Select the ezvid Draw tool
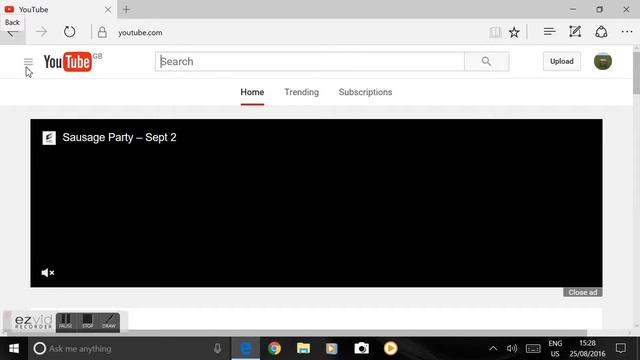The width and height of the screenshot is (640, 360). 109,322
